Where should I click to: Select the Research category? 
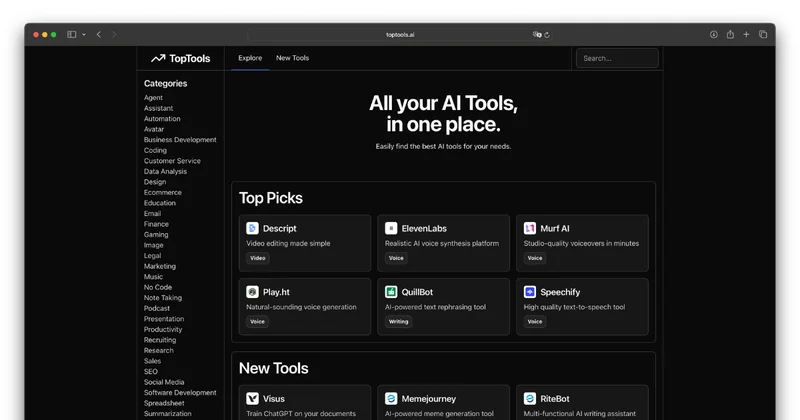[x=158, y=351]
